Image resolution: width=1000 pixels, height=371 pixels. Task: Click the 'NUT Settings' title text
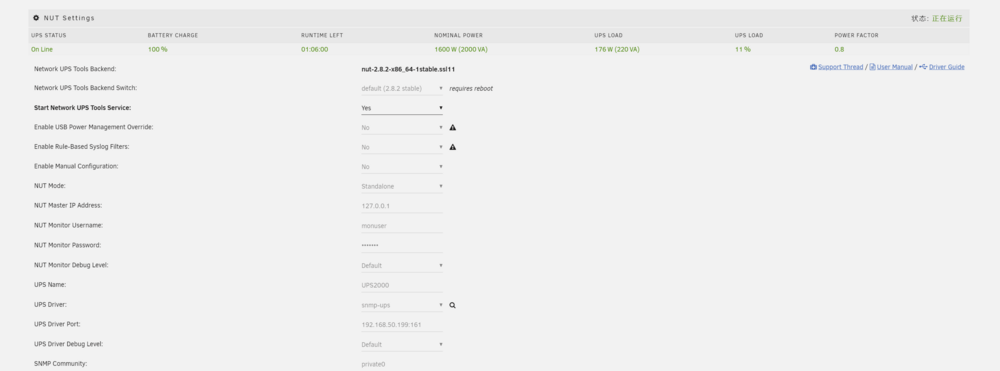[69, 18]
